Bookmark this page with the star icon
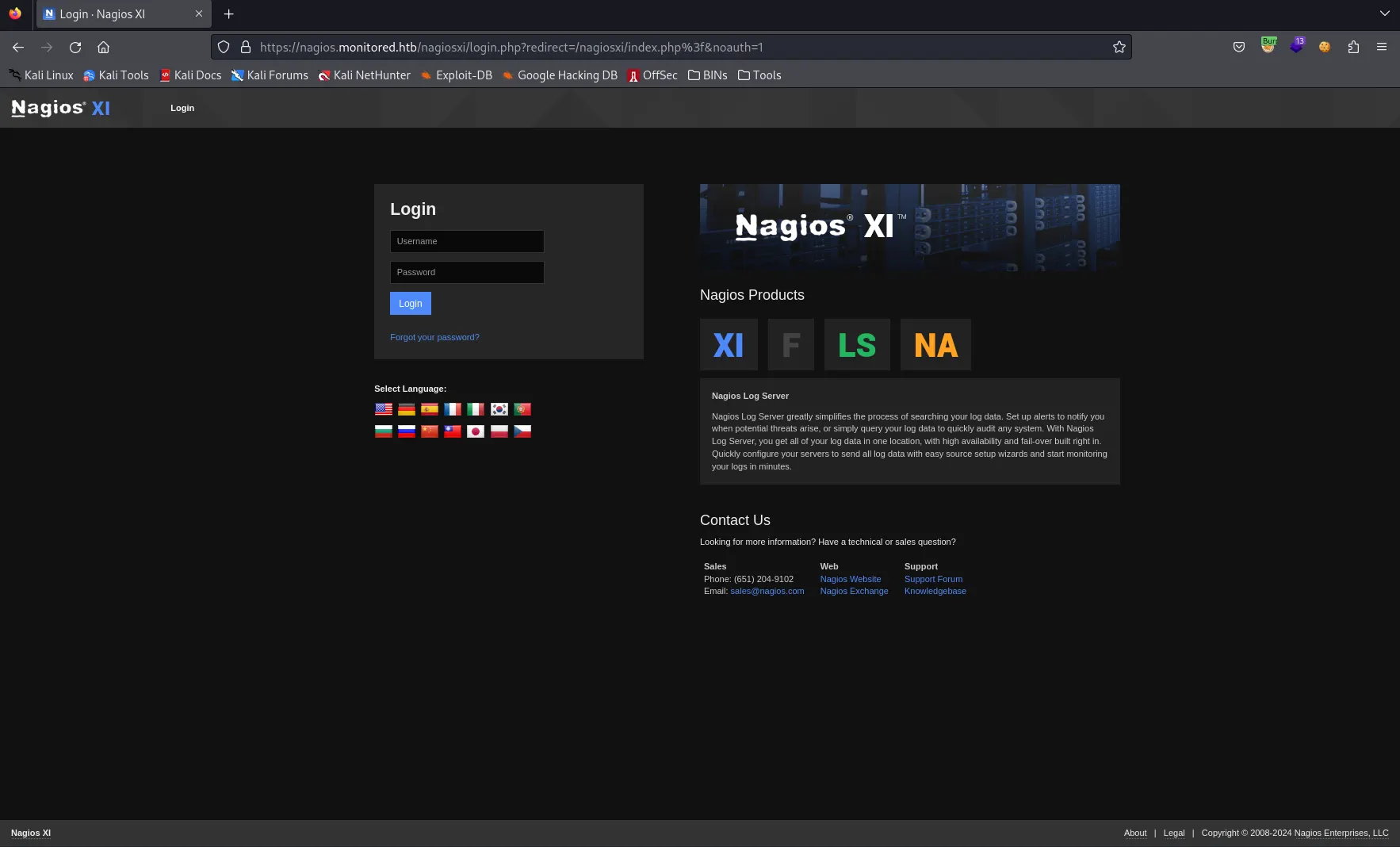The image size is (1400, 847). (x=1119, y=47)
